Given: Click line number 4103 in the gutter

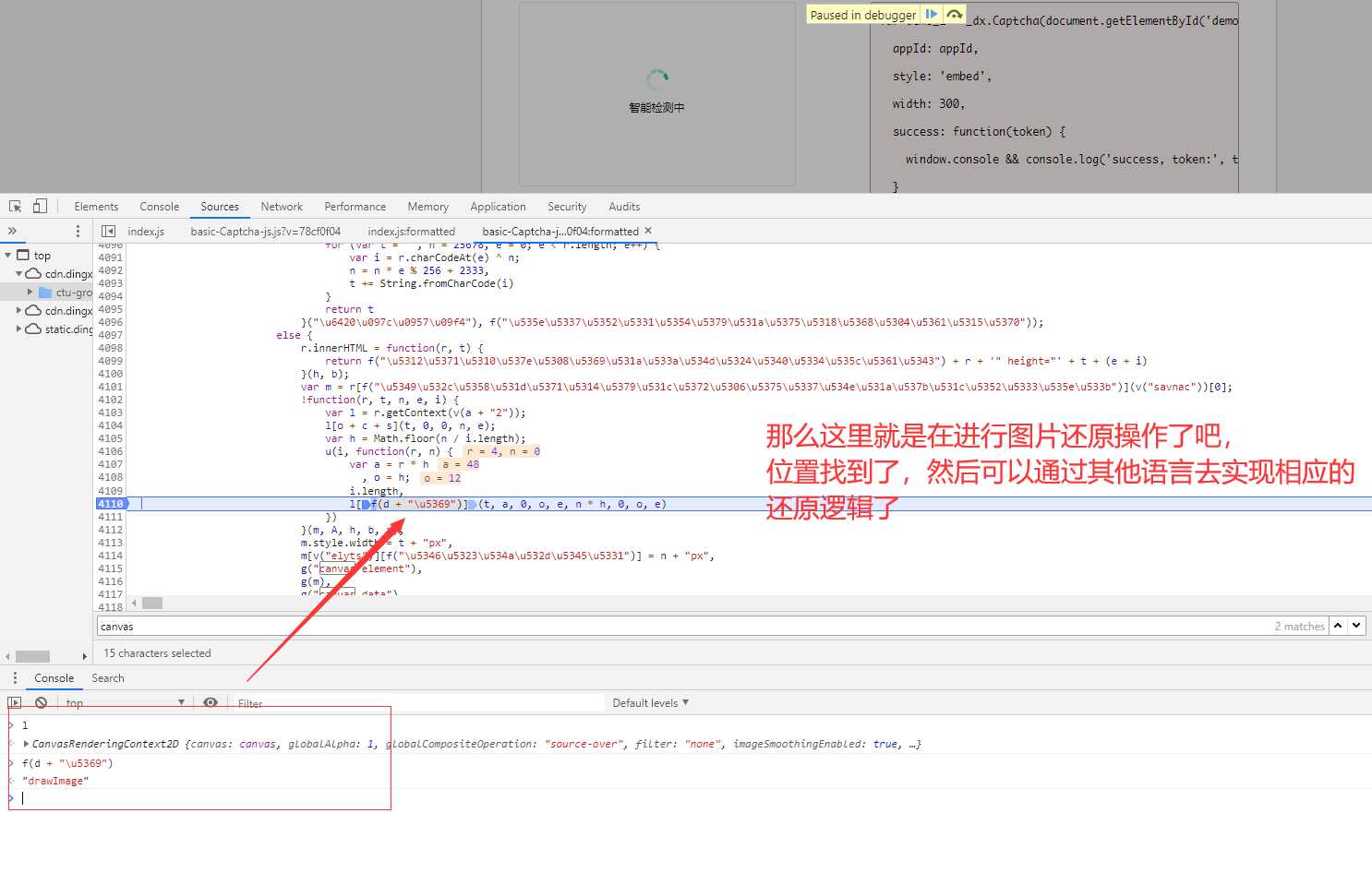Looking at the screenshot, I should click(x=111, y=413).
